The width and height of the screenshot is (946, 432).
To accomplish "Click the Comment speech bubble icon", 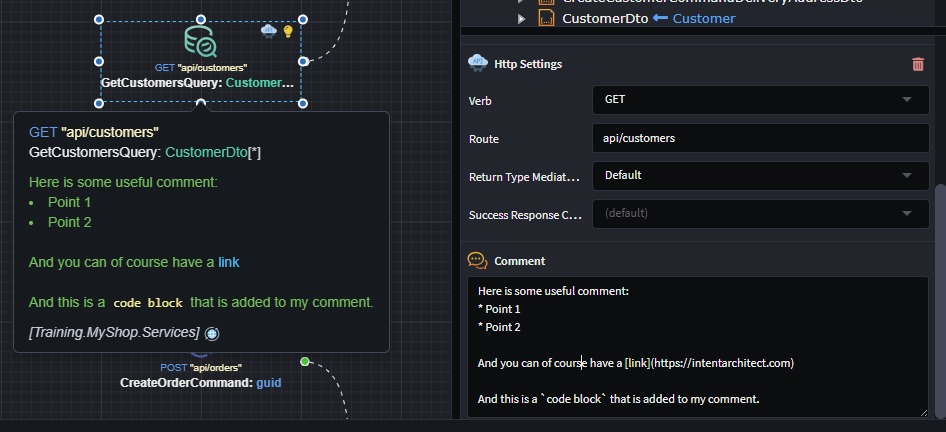I will (x=477, y=260).
